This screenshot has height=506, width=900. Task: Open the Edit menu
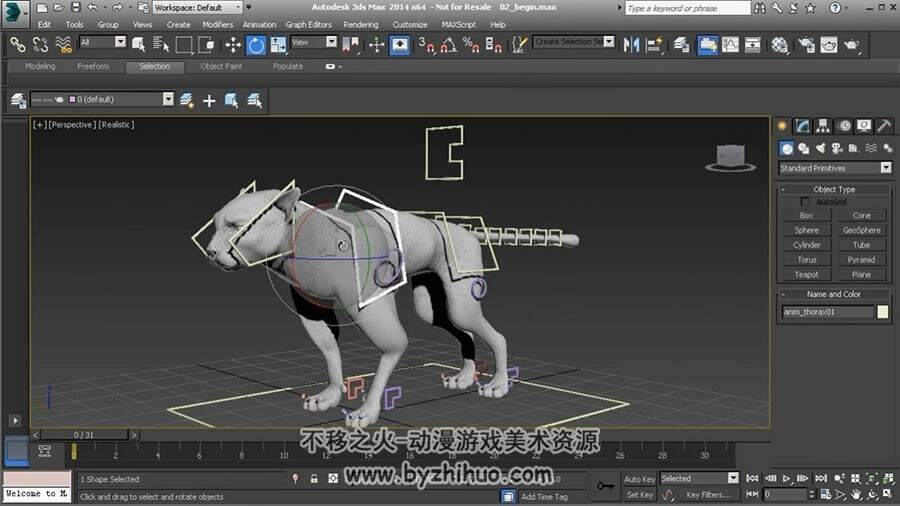(x=44, y=25)
